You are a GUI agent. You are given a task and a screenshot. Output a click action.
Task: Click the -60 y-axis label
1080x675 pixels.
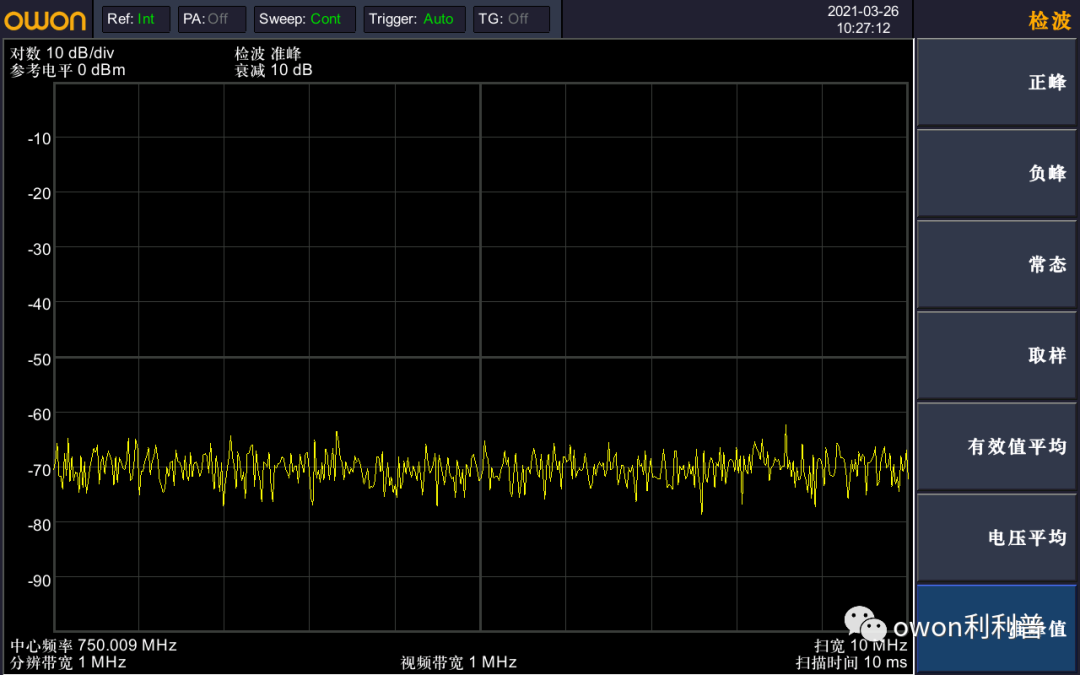(39, 415)
